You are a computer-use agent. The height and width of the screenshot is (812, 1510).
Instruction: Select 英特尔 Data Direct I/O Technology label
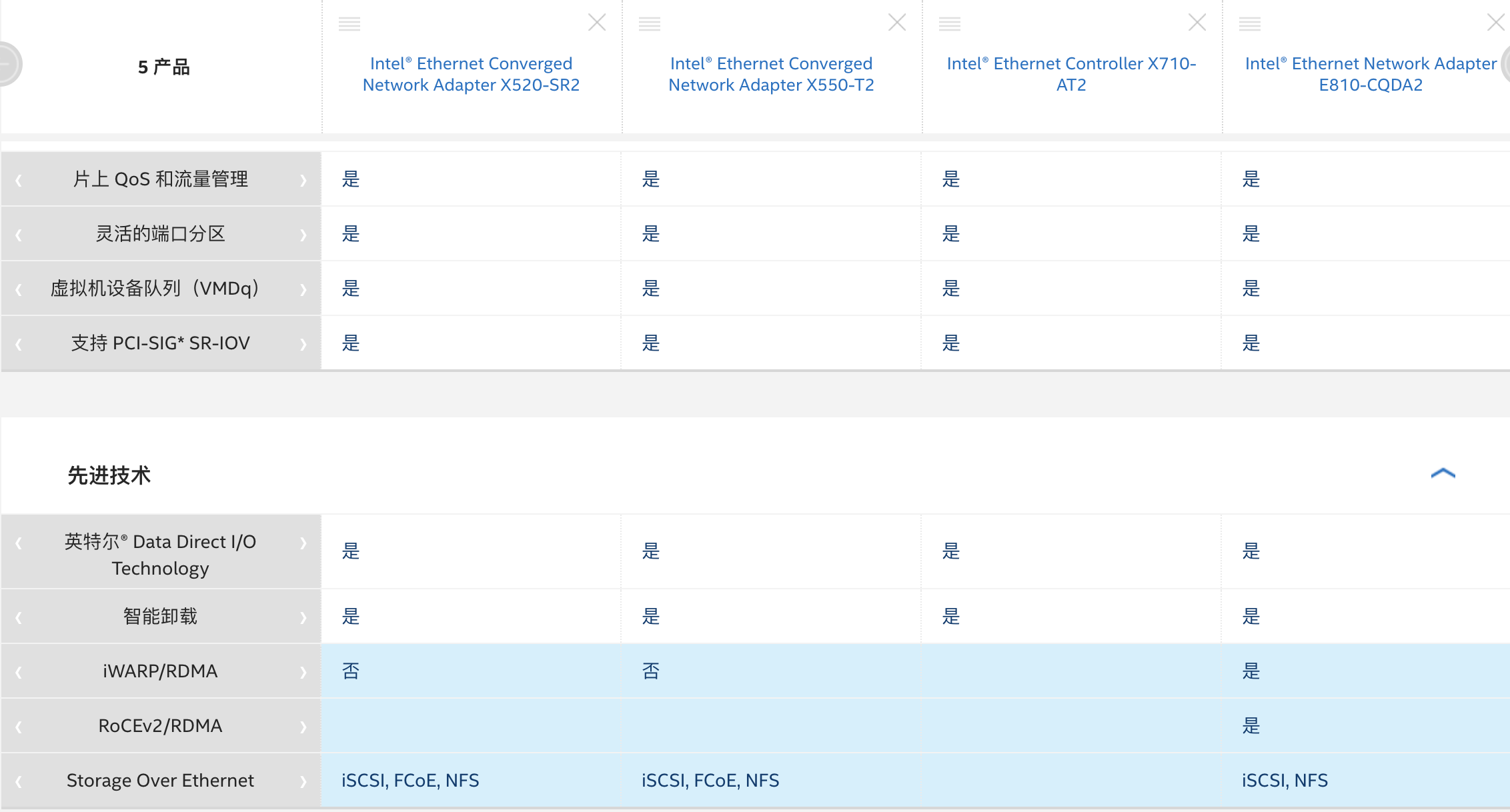click(x=160, y=555)
